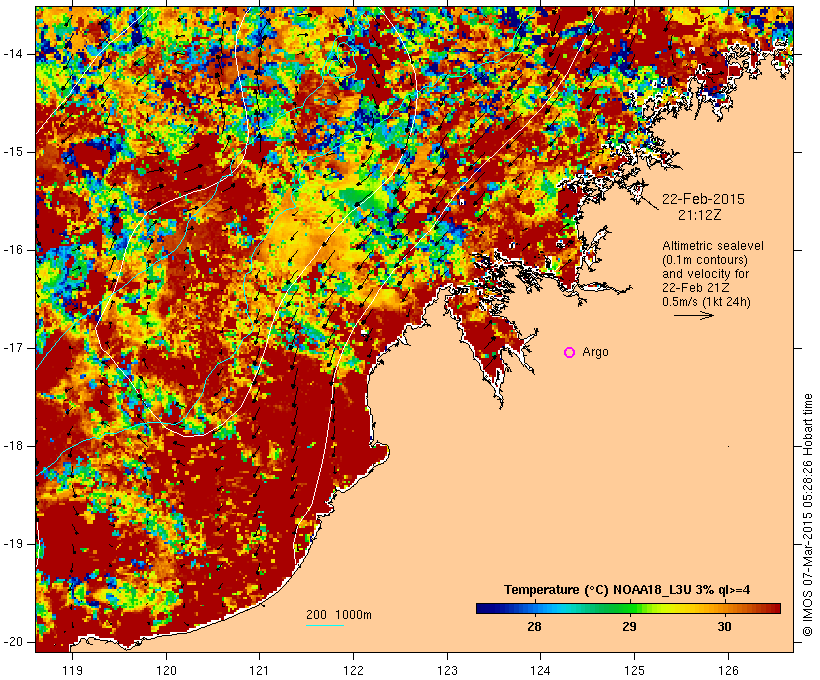Click the green section of temperature colorbar near 29
This screenshot has height=680, width=820.
pos(628,608)
